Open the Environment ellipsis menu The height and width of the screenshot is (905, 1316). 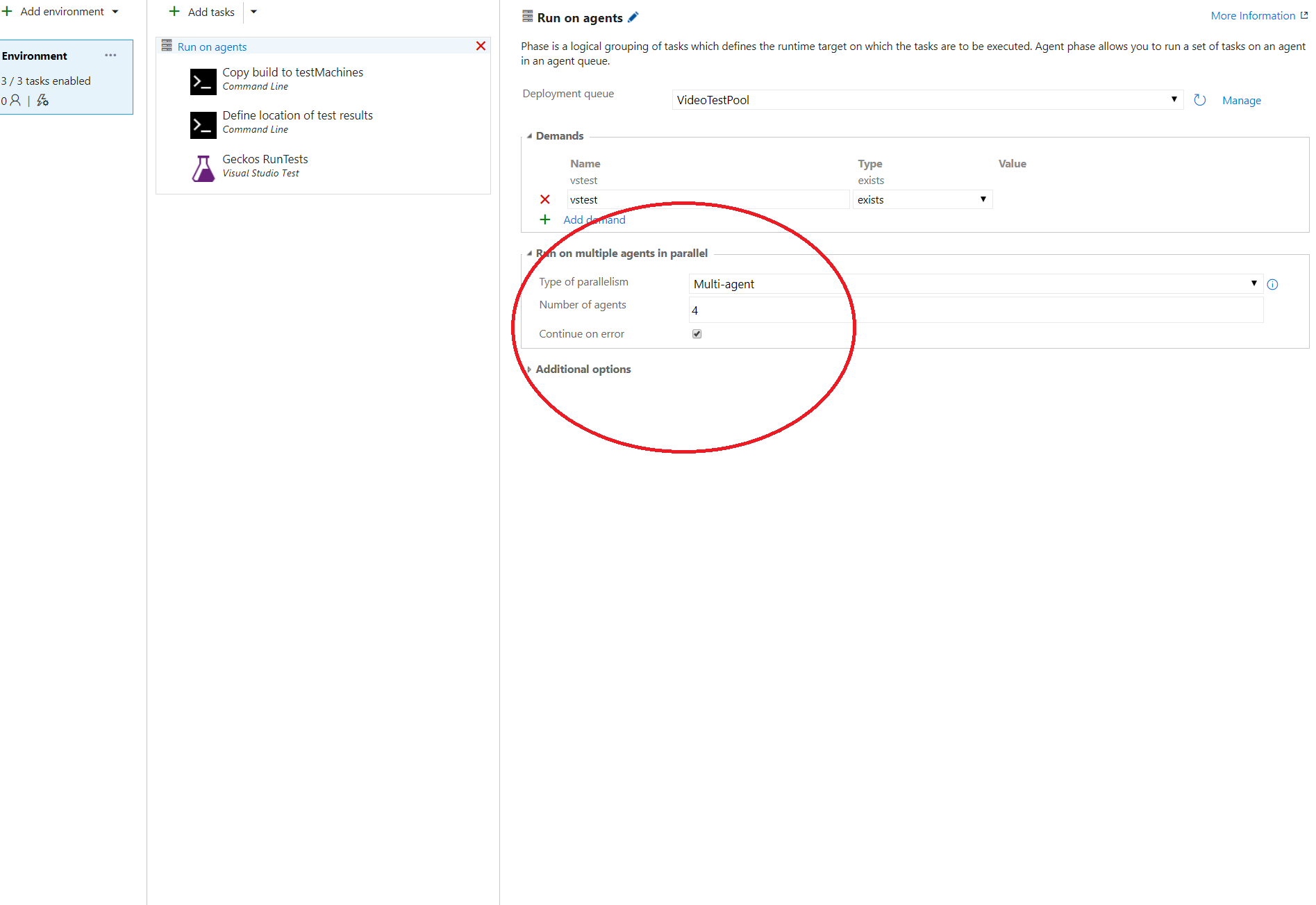point(110,56)
